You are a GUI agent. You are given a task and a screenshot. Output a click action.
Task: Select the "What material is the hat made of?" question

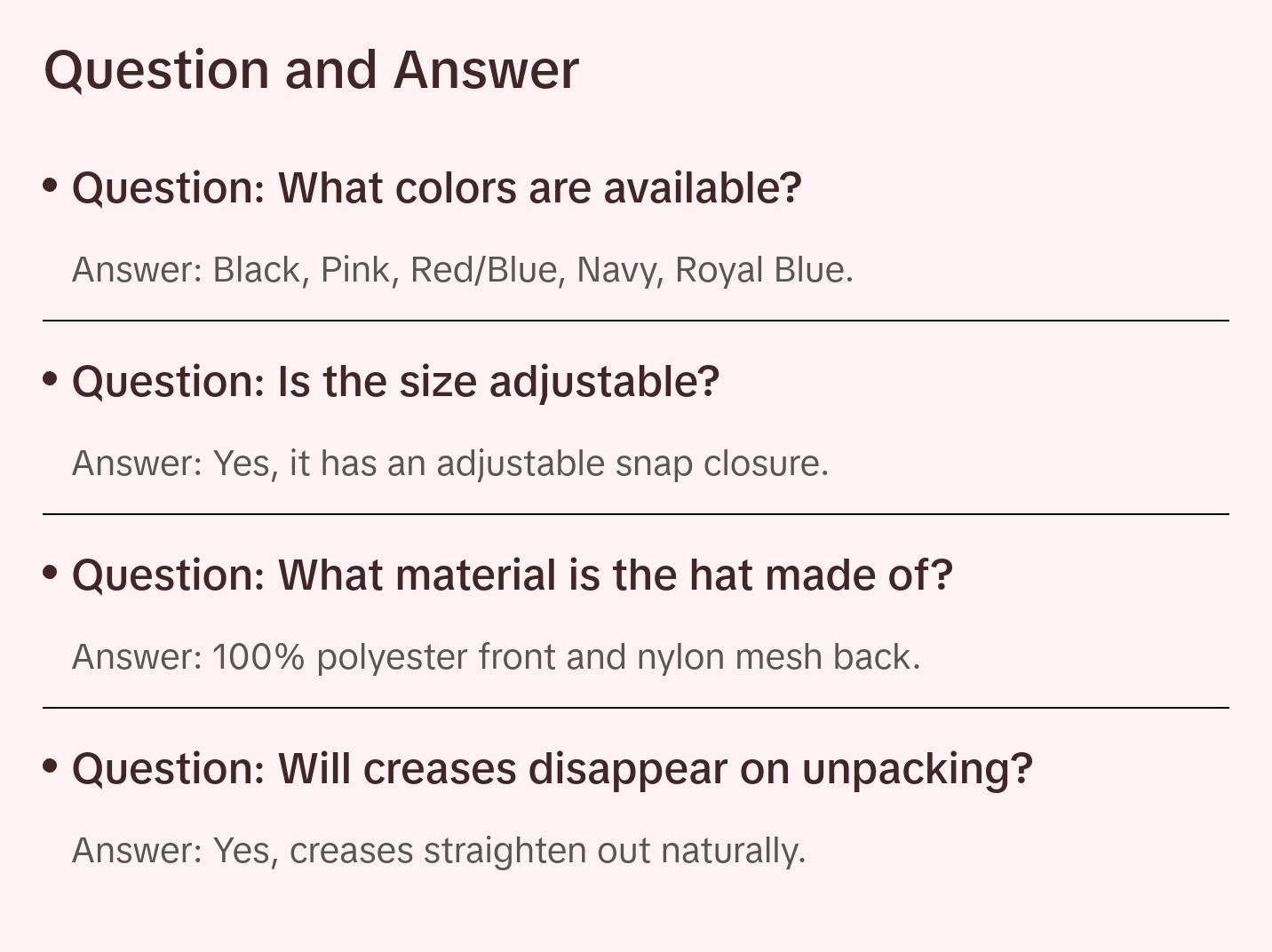(x=512, y=575)
